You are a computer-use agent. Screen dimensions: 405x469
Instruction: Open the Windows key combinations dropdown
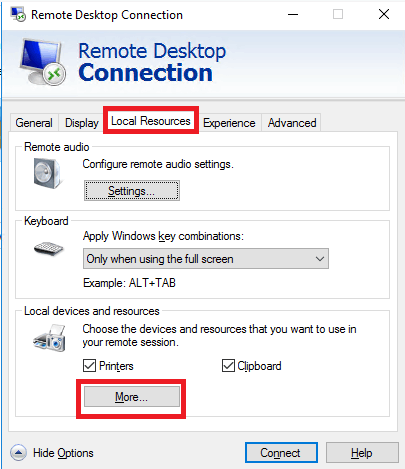[206, 259]
